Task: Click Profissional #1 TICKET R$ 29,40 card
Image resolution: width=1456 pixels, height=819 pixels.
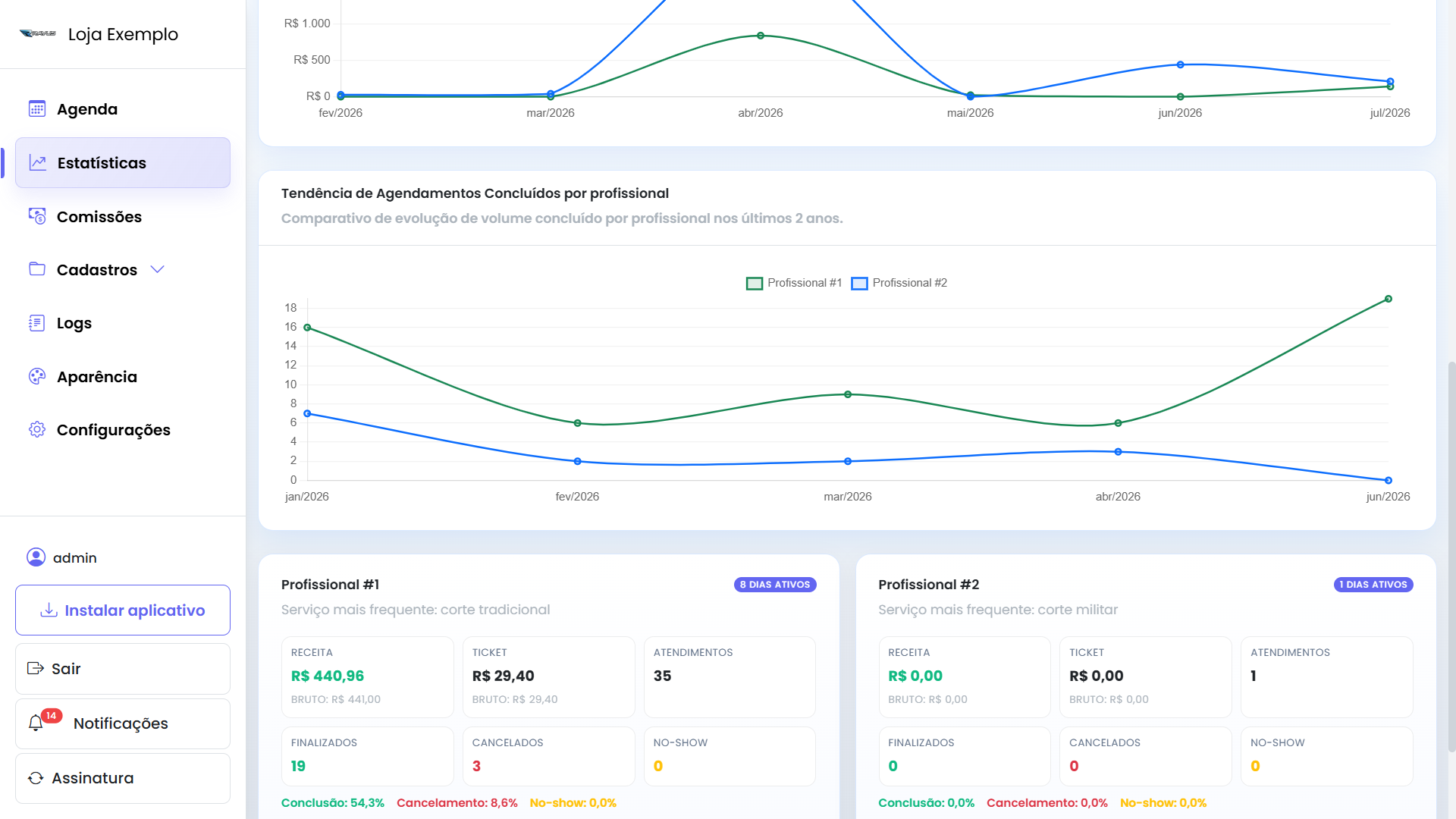Action: click(x=548, y=676)
